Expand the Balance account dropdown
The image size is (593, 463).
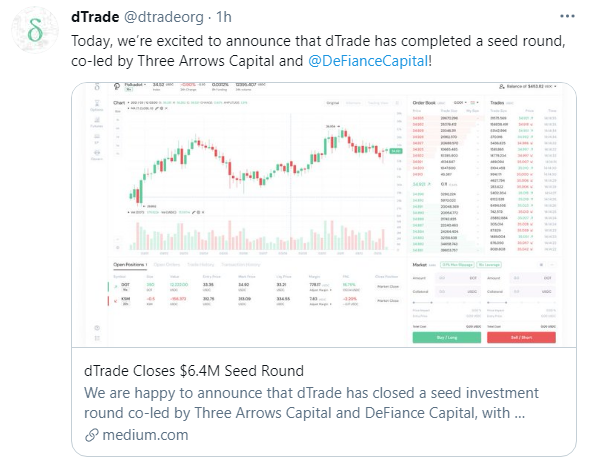531,87
